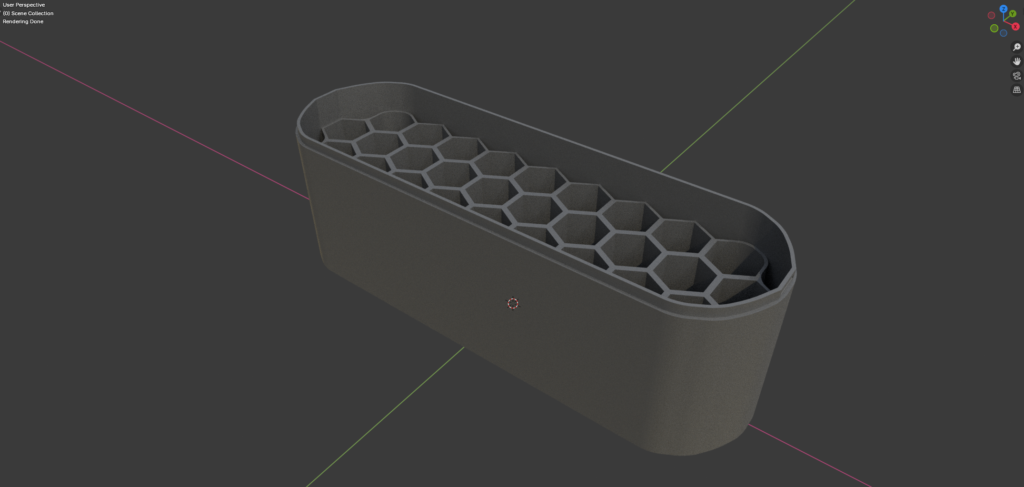The image size is (1024, 487).
Task: Switch between perspective and orthographic projection
Action: [1017, 89]
